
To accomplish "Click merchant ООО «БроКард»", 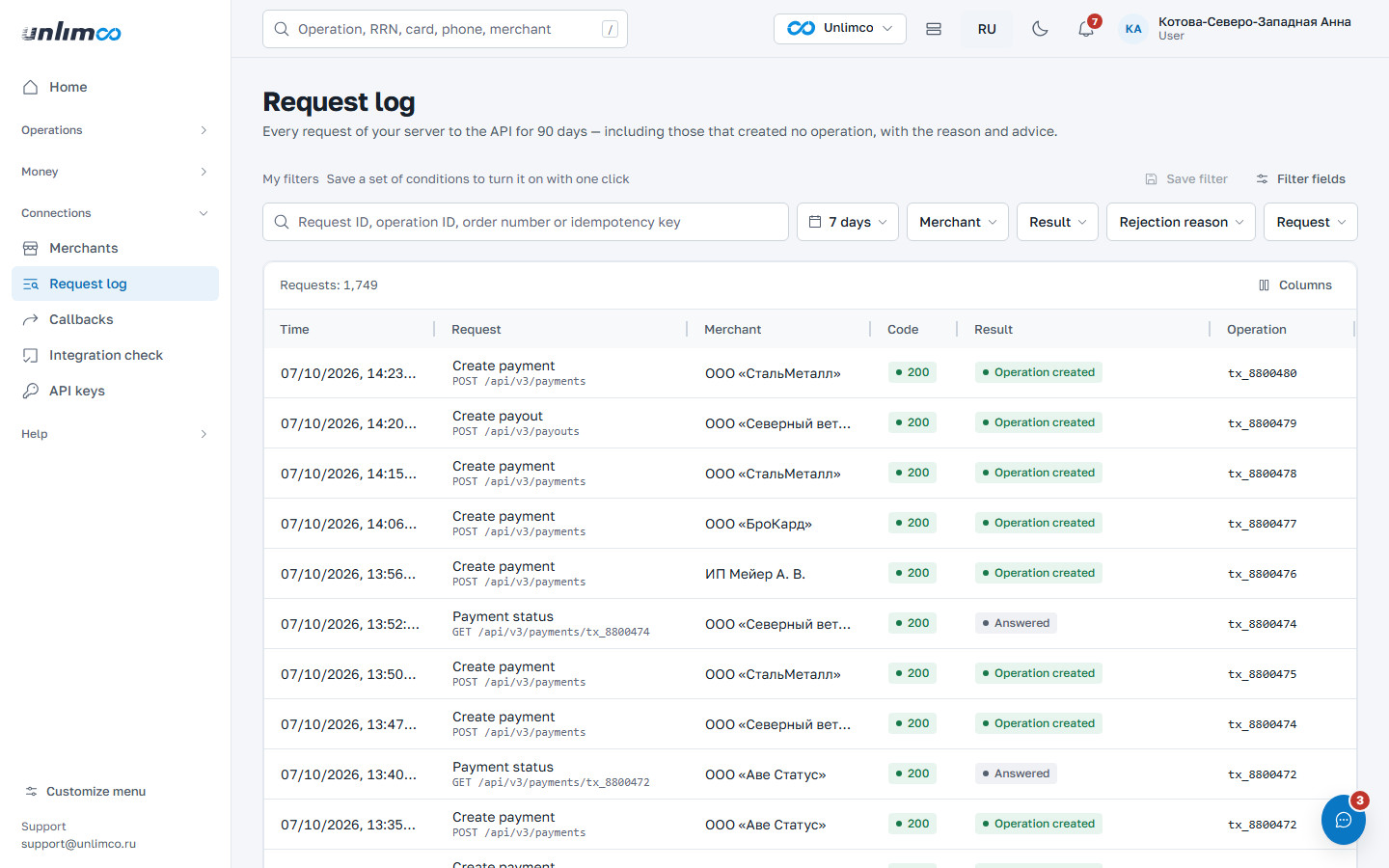I will tap(758, 524).
